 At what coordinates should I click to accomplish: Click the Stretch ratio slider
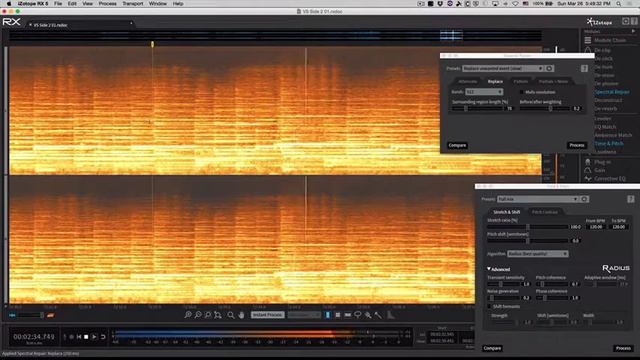click(x=527, y=227)
